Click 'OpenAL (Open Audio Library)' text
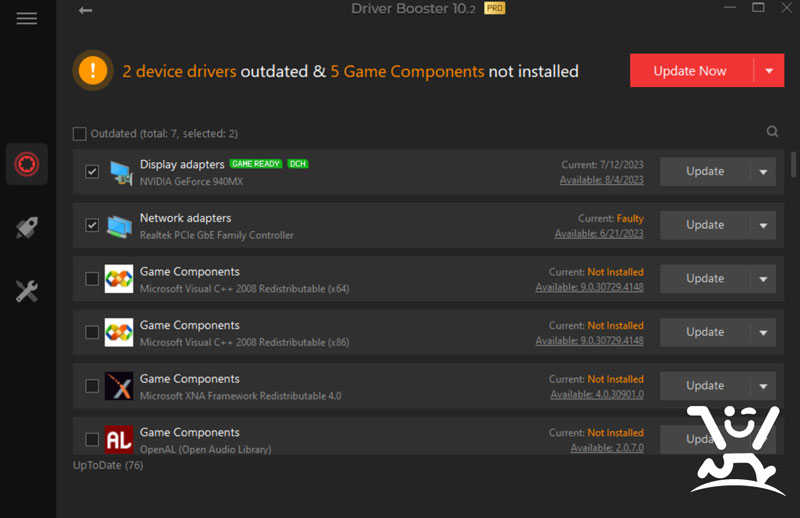 click(206, 450)
